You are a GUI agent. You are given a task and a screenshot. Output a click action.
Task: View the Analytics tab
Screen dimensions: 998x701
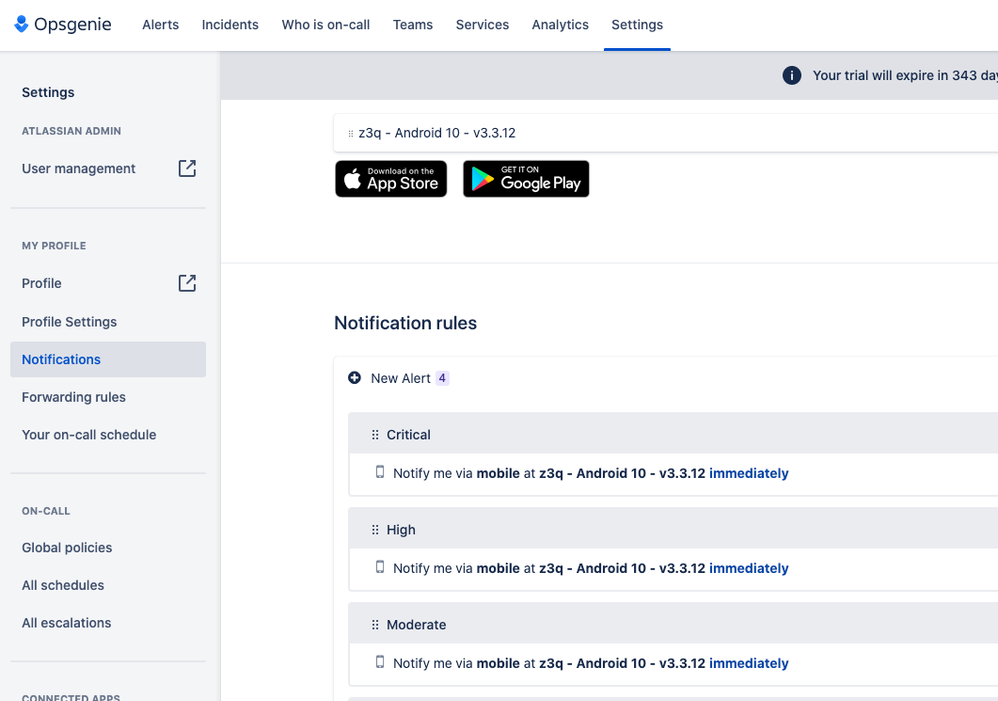pyautogui.click(x=560, y=24)
